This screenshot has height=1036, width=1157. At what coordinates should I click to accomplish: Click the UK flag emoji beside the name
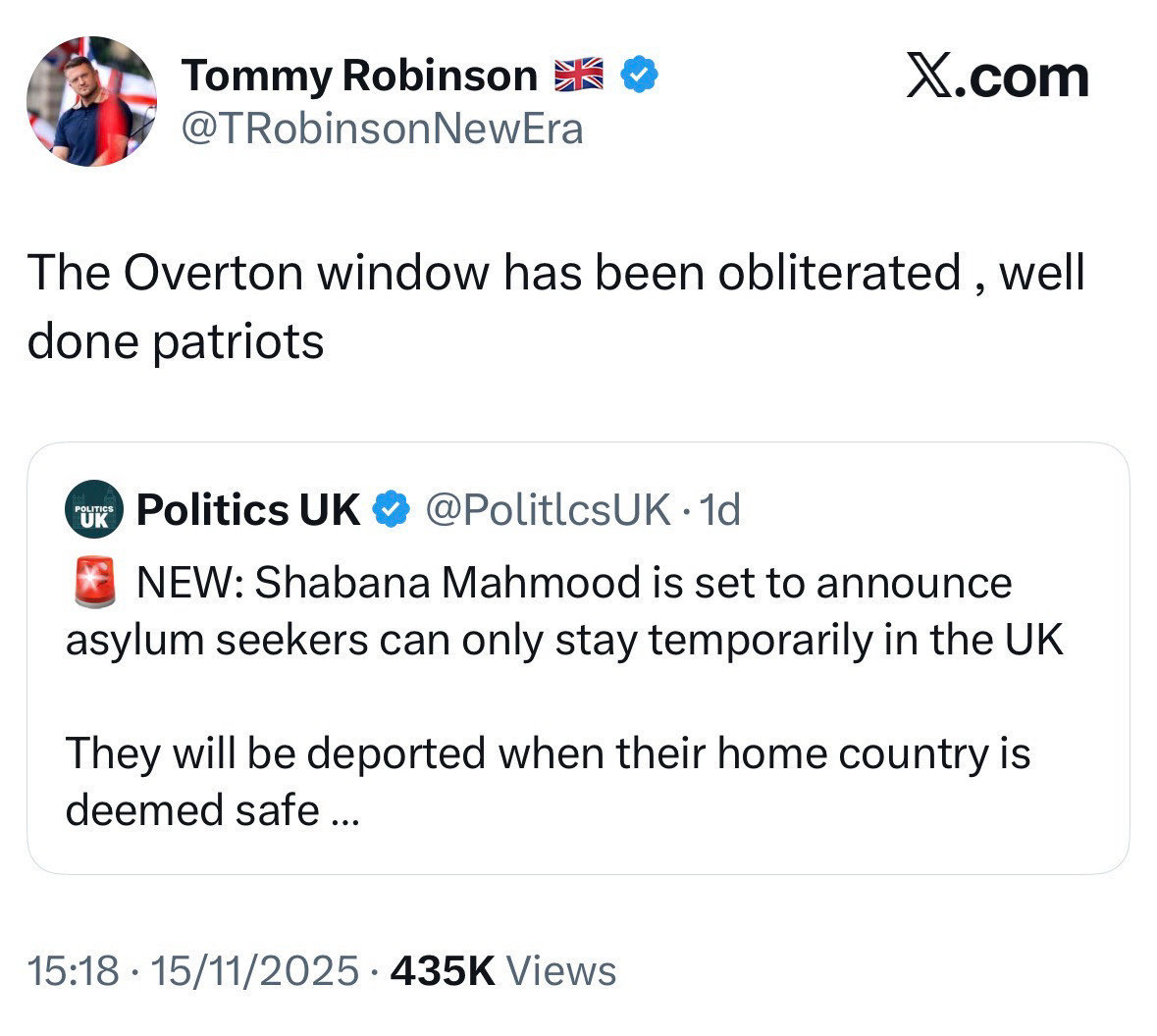click(579, 75)
